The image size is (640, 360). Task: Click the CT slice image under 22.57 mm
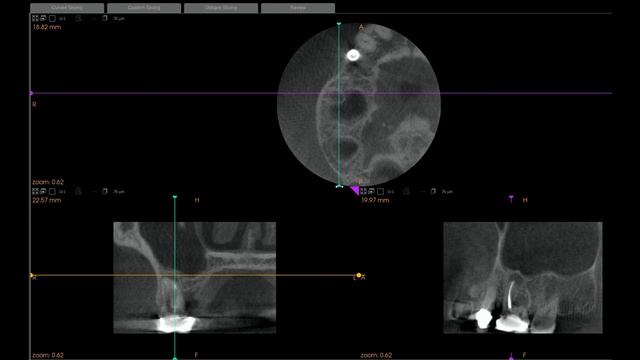coord(195,278)
